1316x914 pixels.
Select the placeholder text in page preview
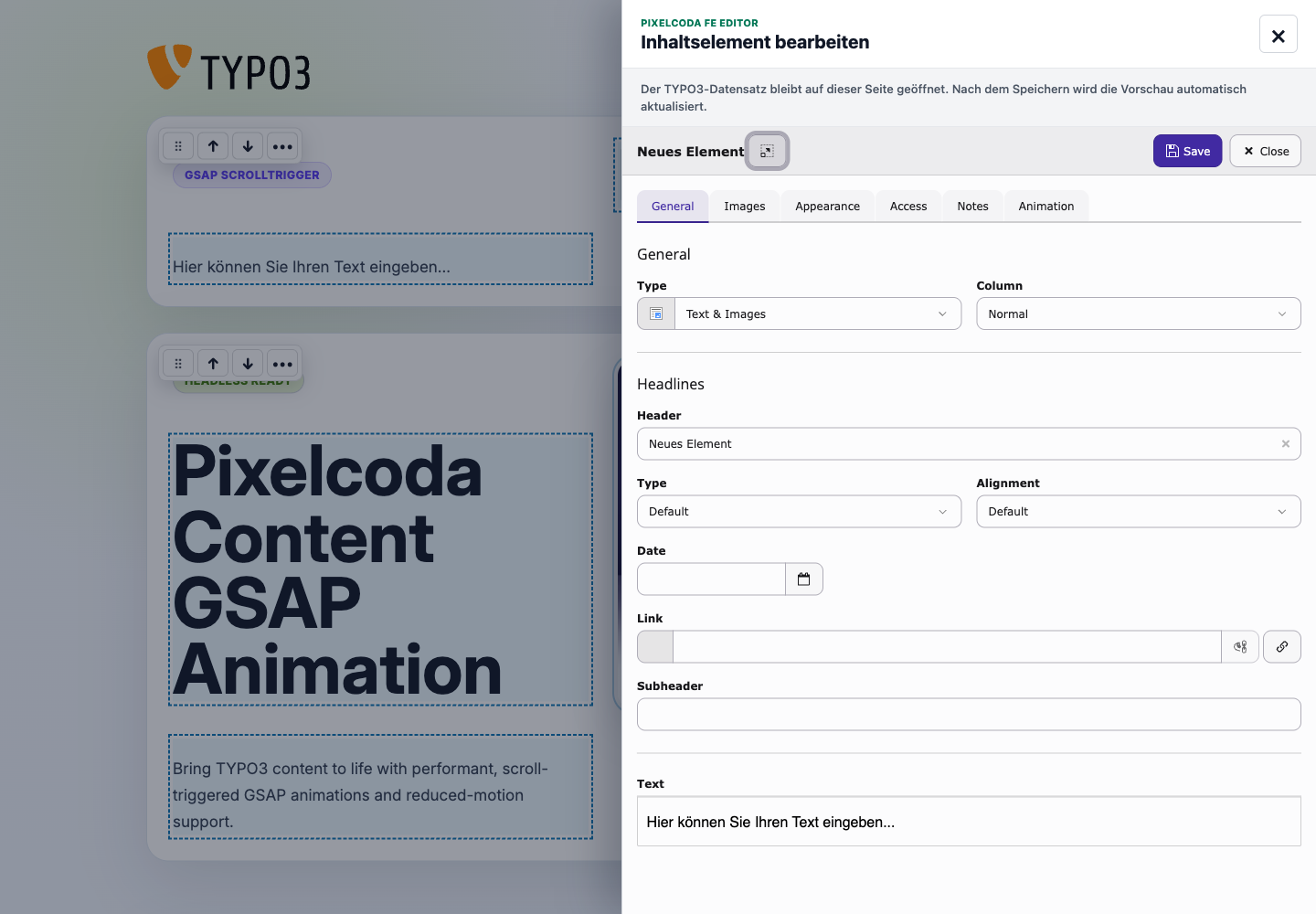[381, 260]
